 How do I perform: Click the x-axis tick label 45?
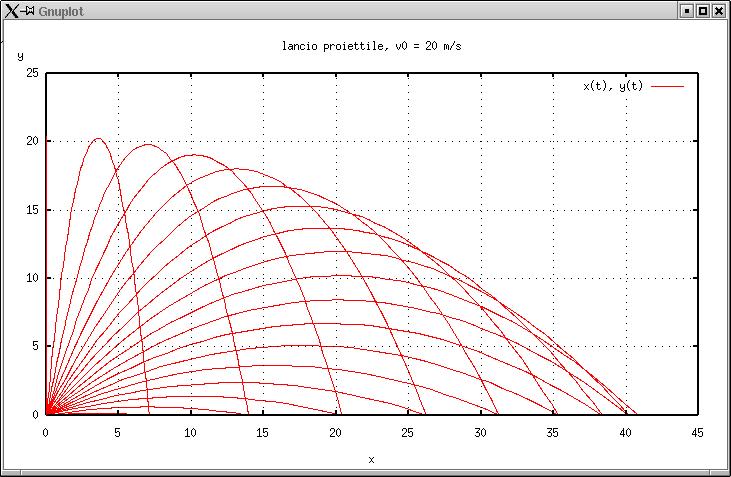tap(697, 432)
